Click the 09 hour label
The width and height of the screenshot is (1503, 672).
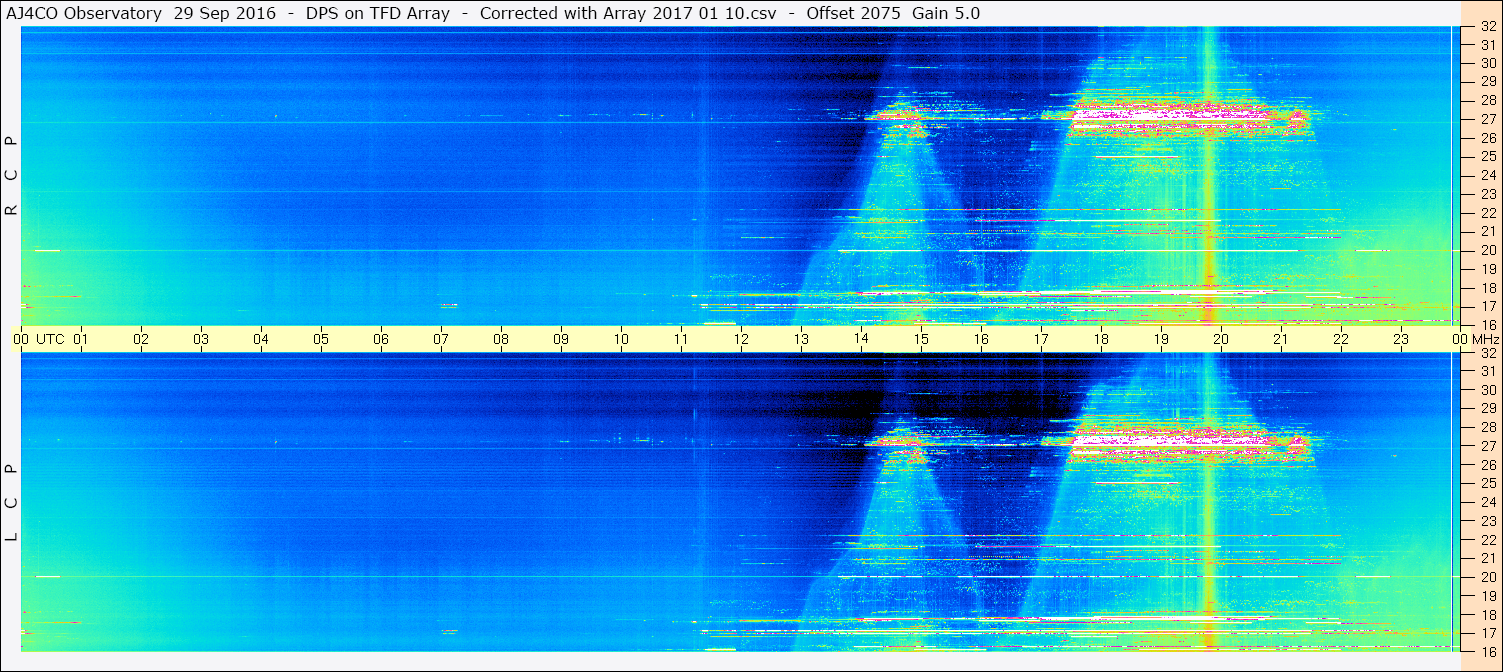click(561, 339)
